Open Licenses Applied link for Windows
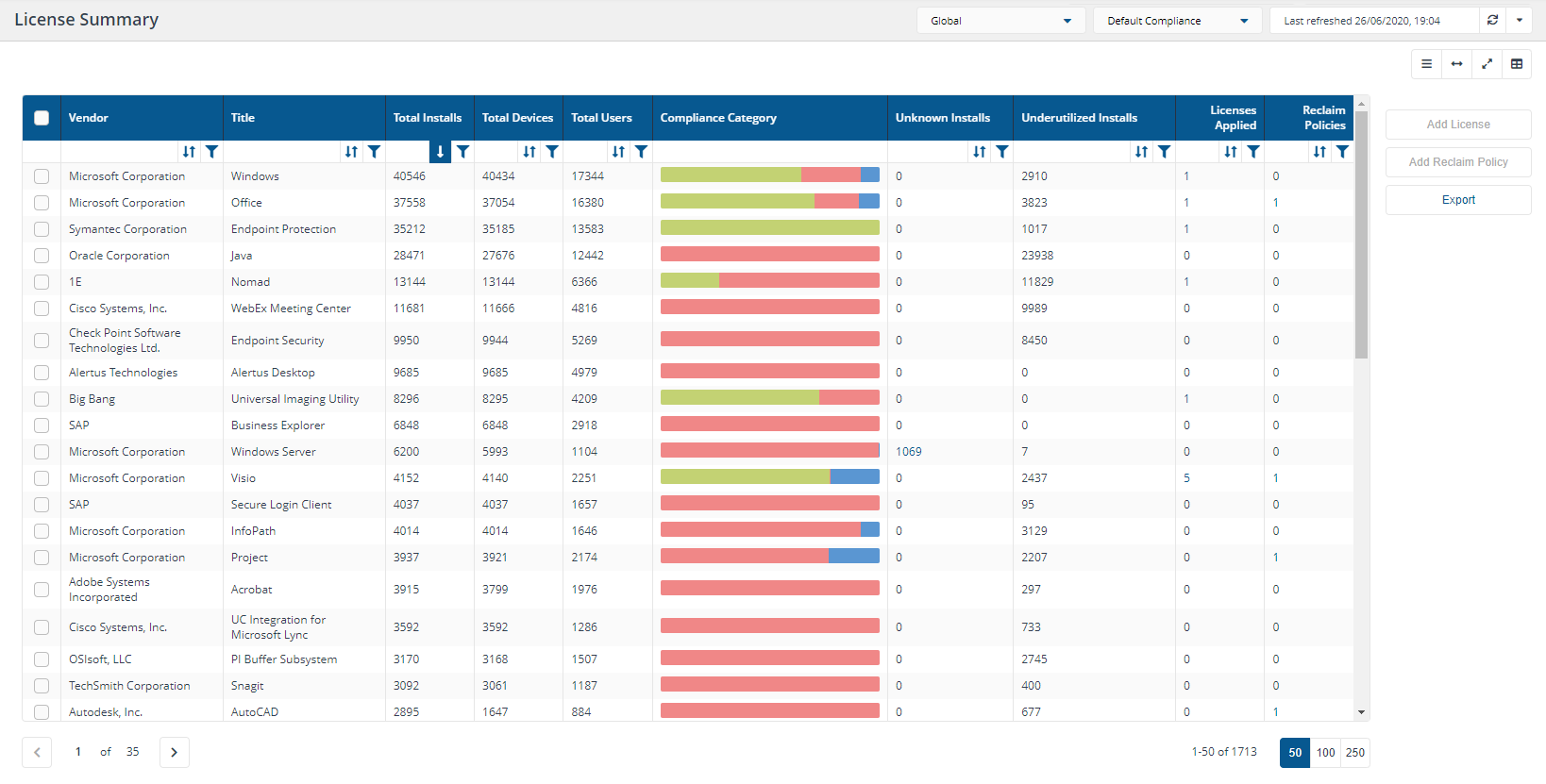 (1186, 176)
